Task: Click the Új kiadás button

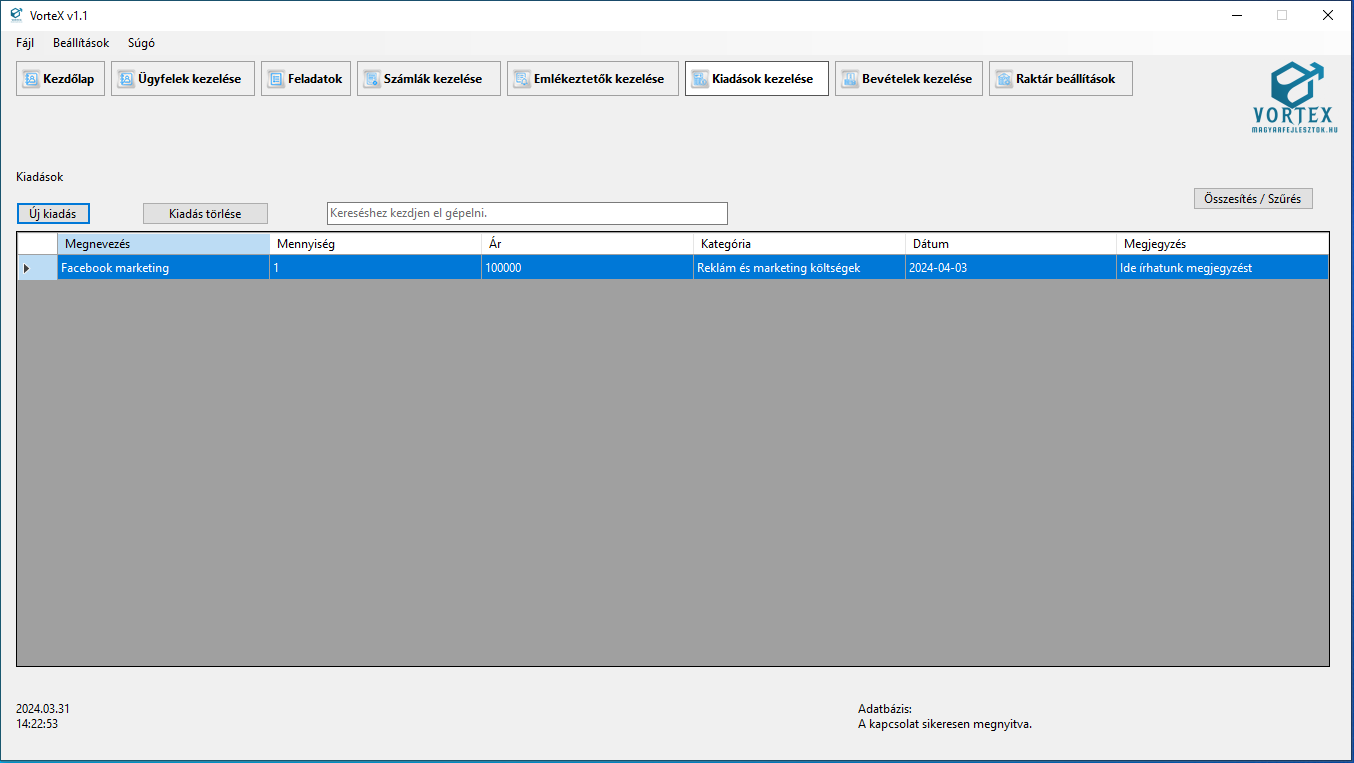Action: coord(53,214)
